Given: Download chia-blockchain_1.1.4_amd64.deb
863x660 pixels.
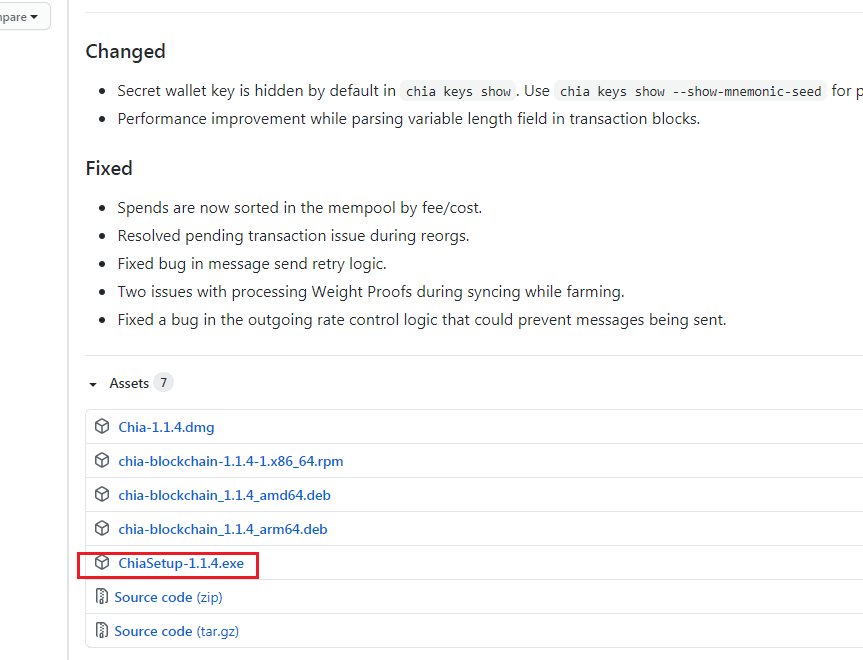Looking at the screenshot, I should pos(225,495).
